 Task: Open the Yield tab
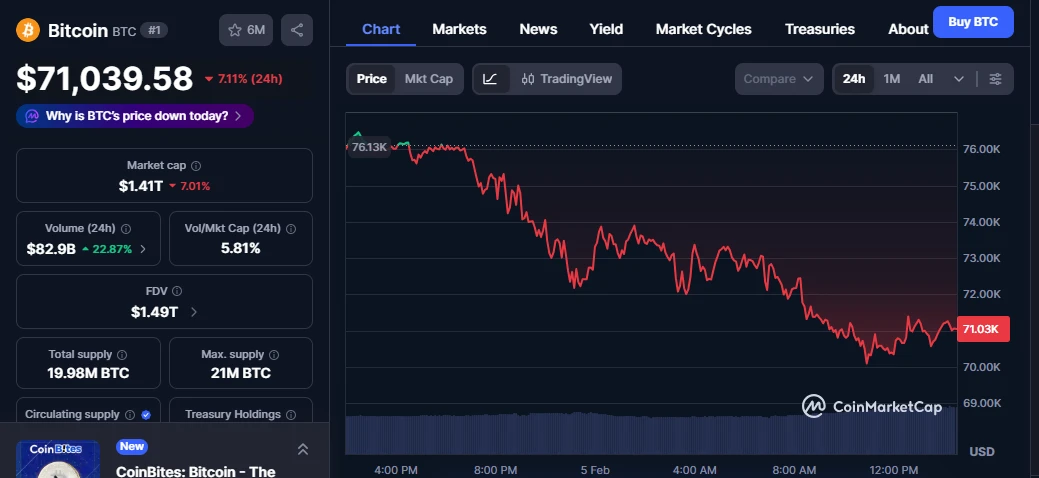pos(606,29)
